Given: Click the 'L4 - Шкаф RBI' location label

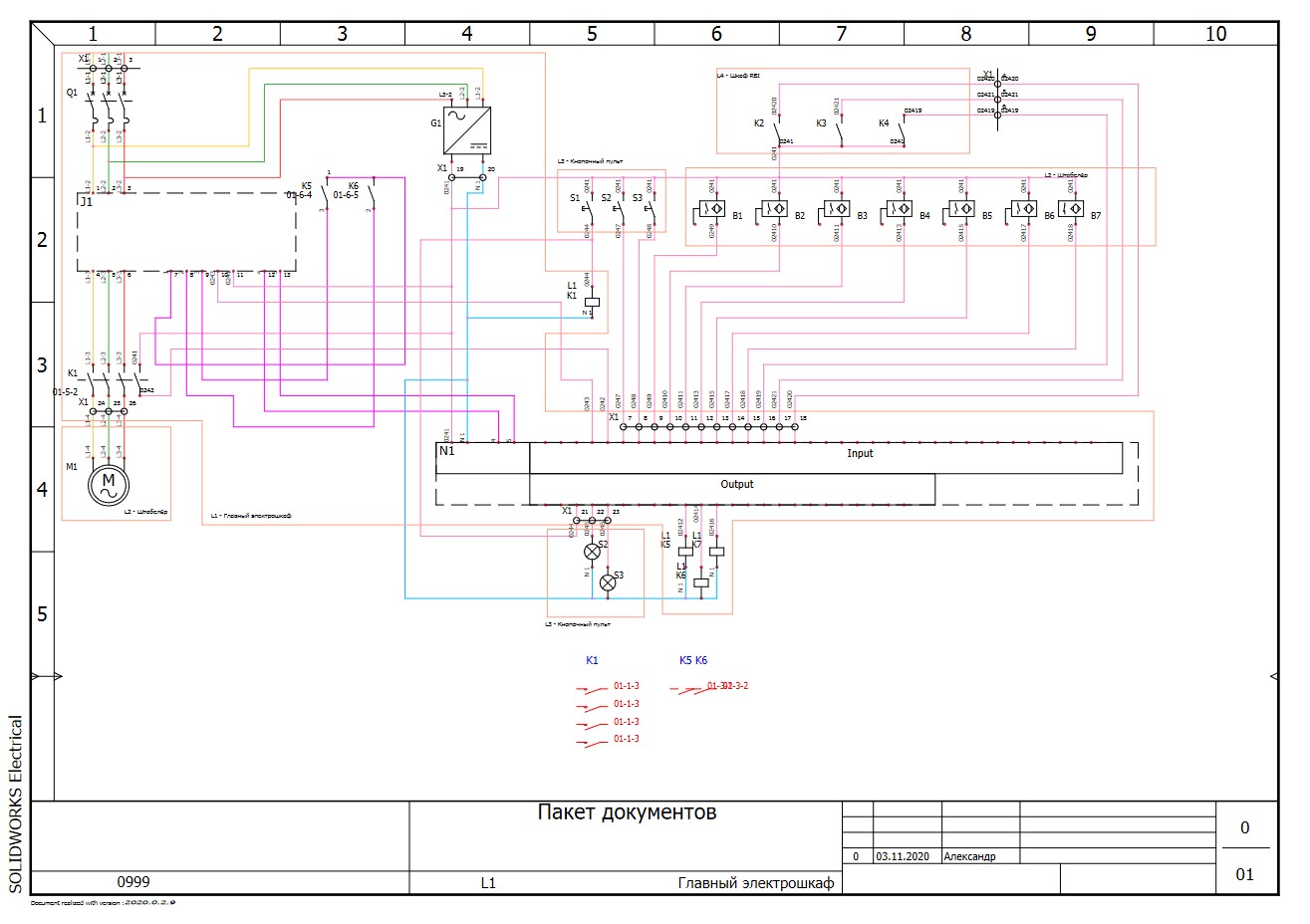Looking at the screenshot, I should tap(737, 75).
